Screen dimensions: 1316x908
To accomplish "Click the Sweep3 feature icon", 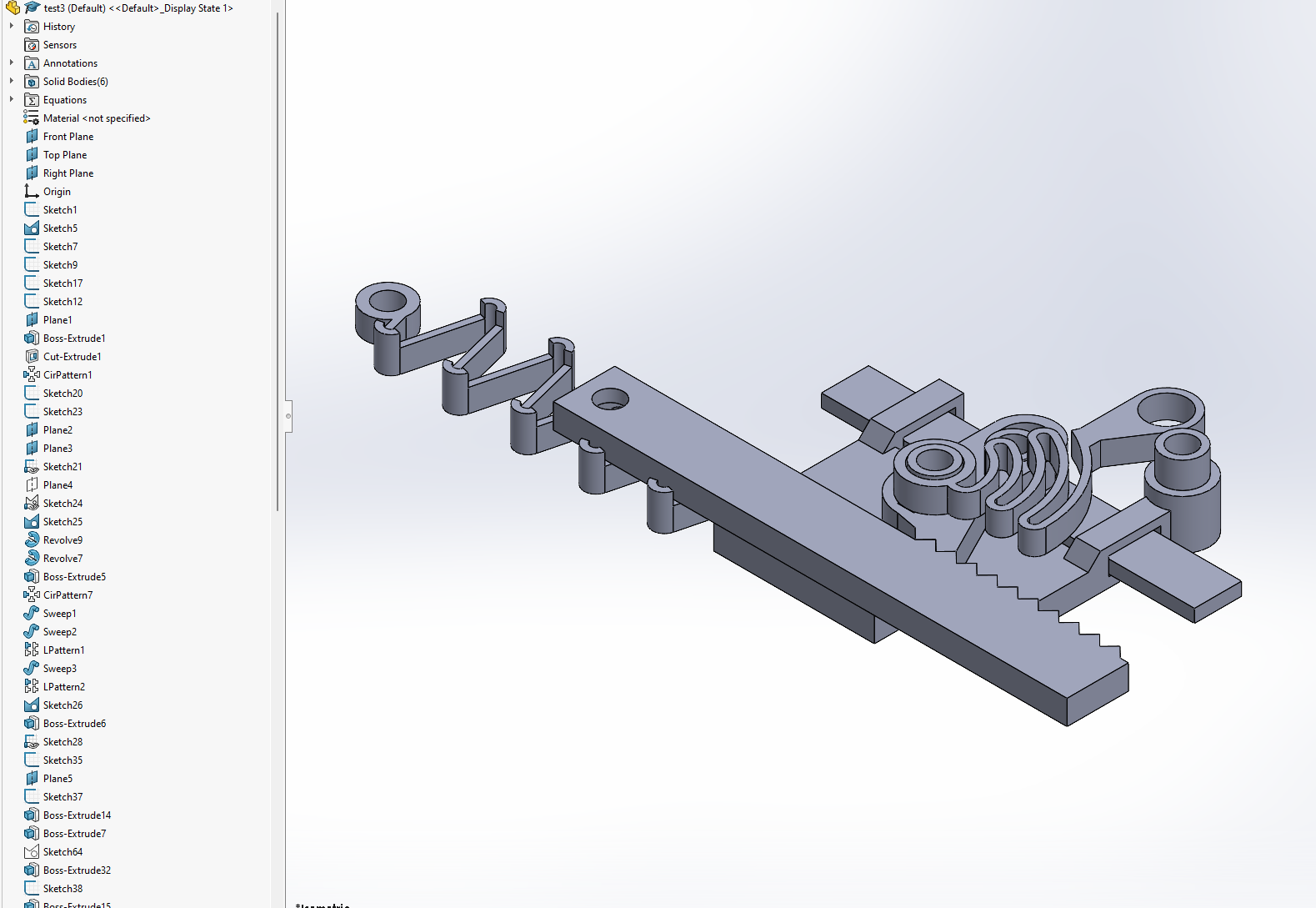I will click(x=32, y=669).
